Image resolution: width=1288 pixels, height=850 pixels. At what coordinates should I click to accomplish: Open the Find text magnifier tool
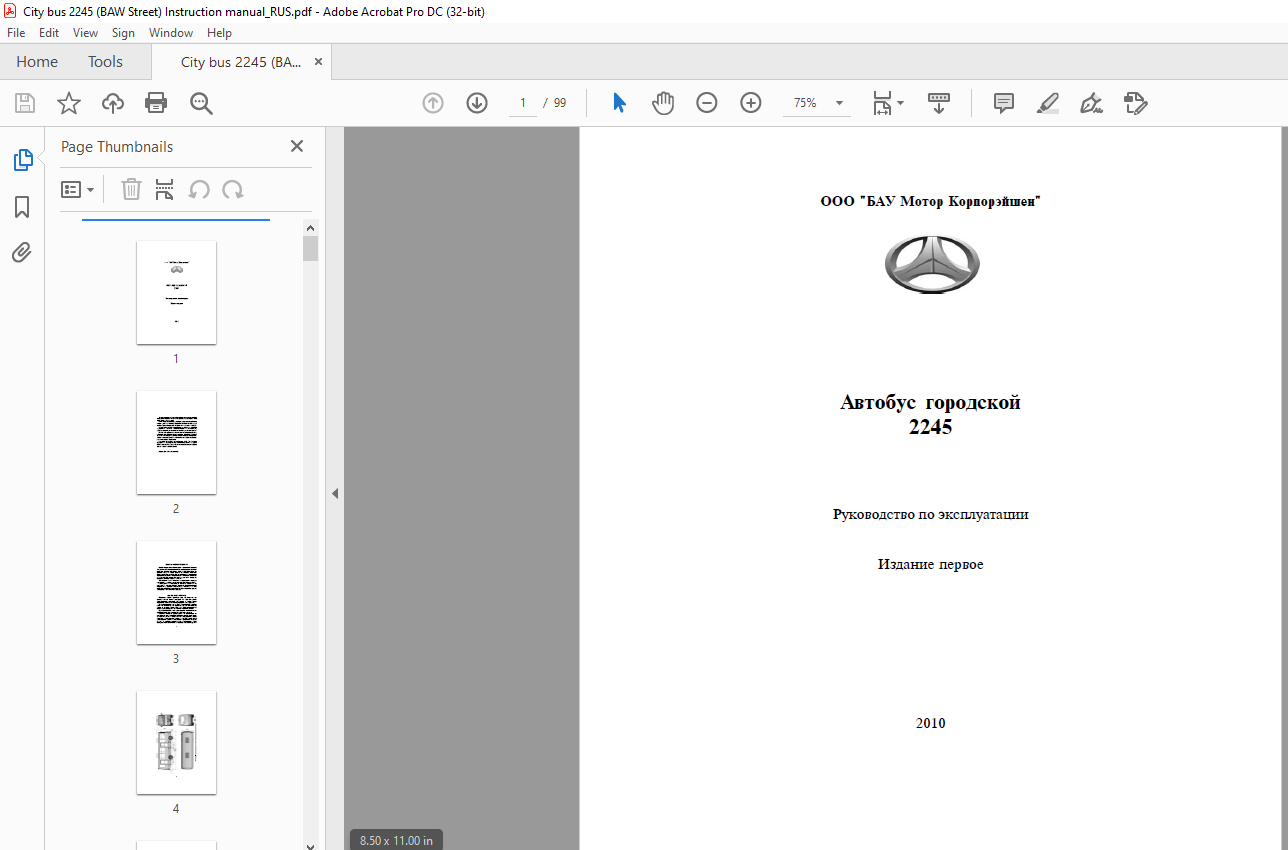201,103
